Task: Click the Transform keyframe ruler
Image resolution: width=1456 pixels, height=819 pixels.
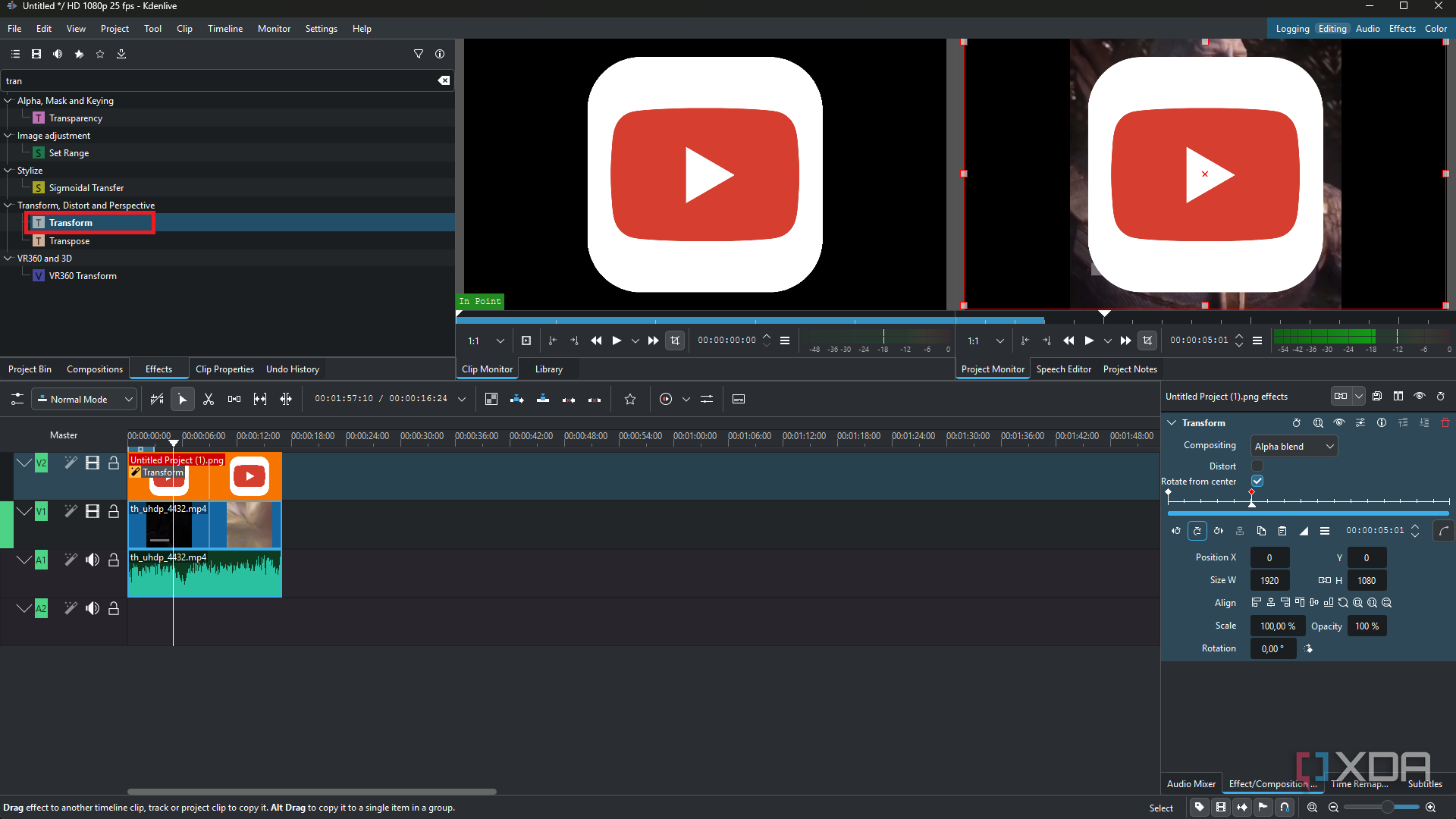Action: [1308, 500]
